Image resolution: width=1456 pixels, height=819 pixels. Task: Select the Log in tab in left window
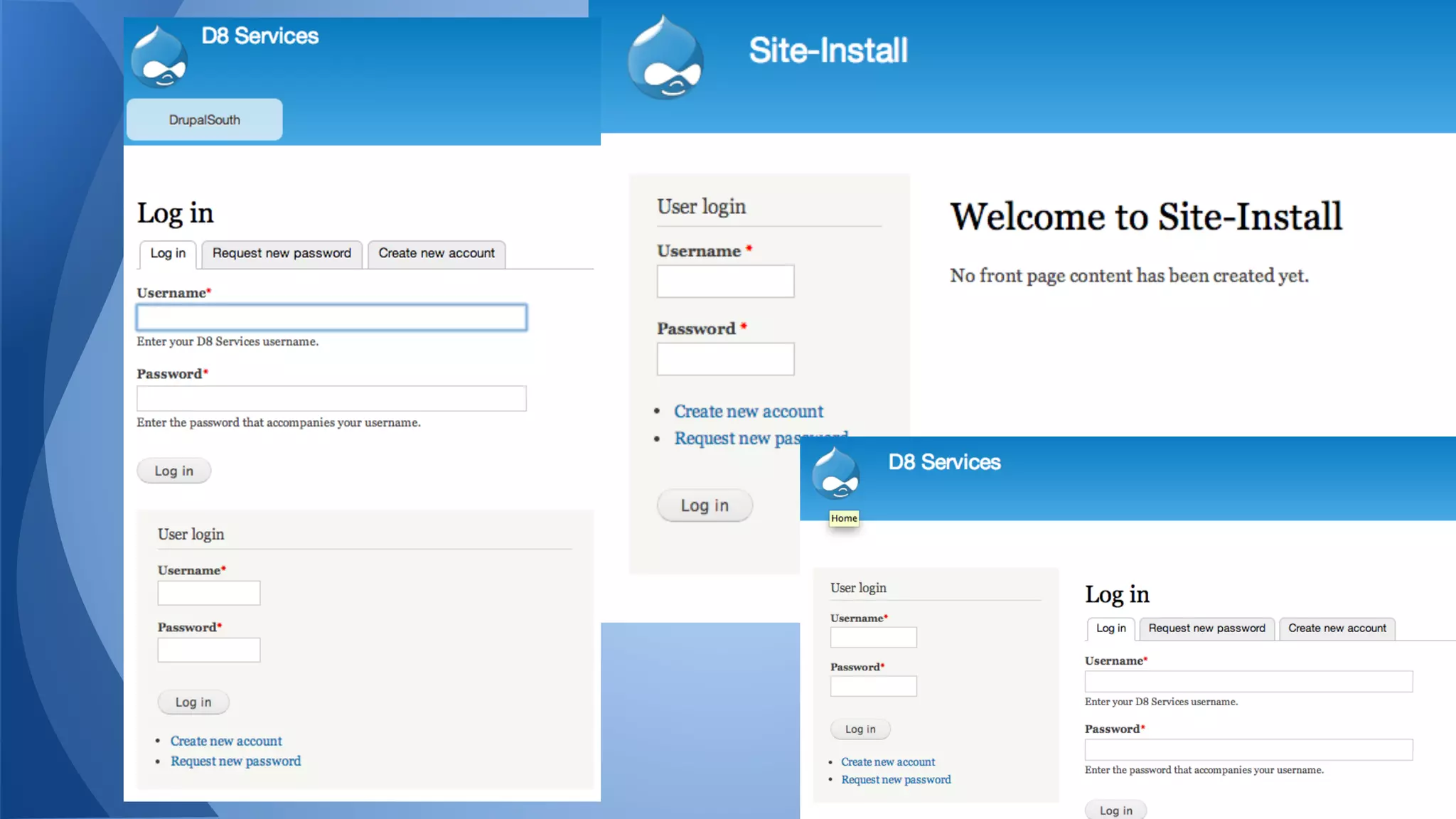click(168, 254)
